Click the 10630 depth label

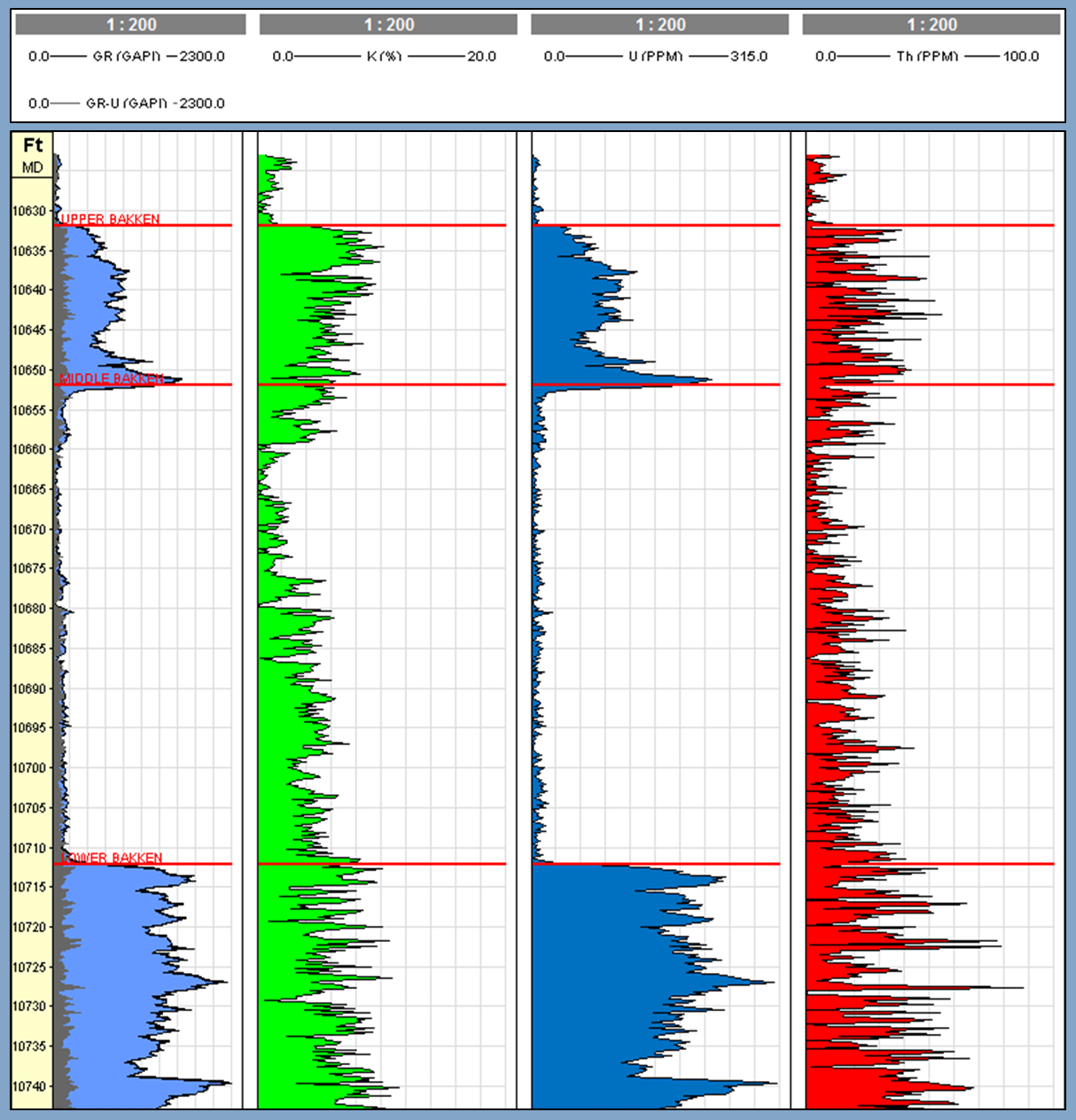[x=28, y=211]
